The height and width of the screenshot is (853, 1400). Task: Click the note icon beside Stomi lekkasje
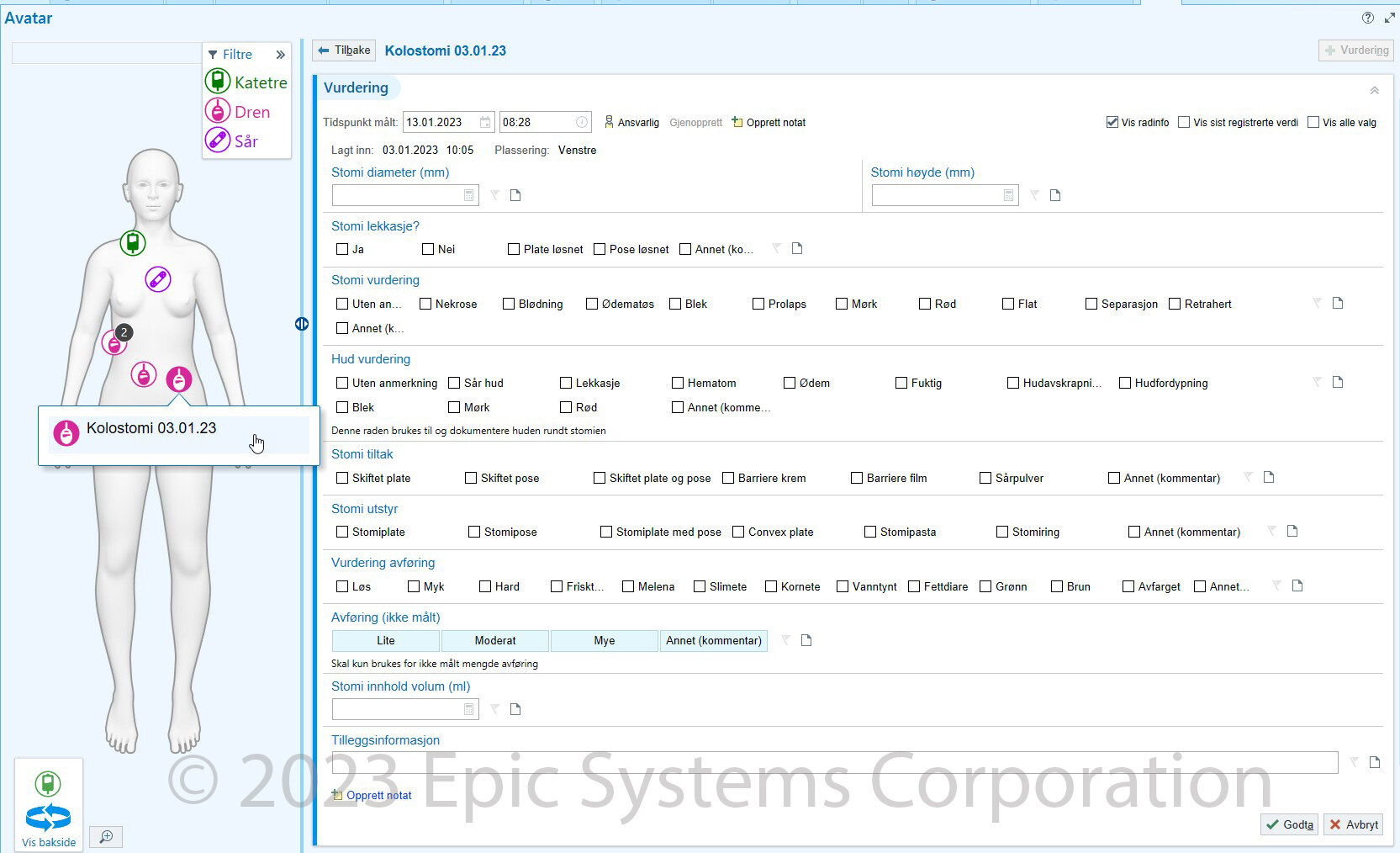click(797, 249)
